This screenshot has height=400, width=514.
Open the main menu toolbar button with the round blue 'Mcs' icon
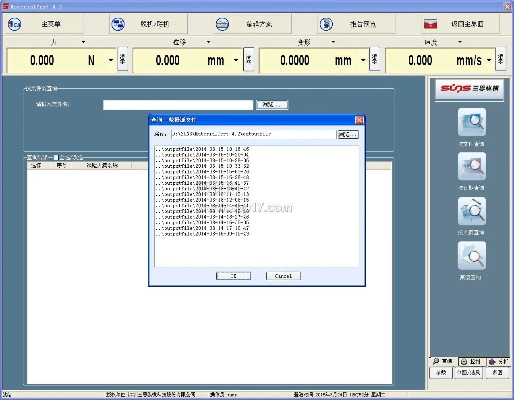coord(43,24)
